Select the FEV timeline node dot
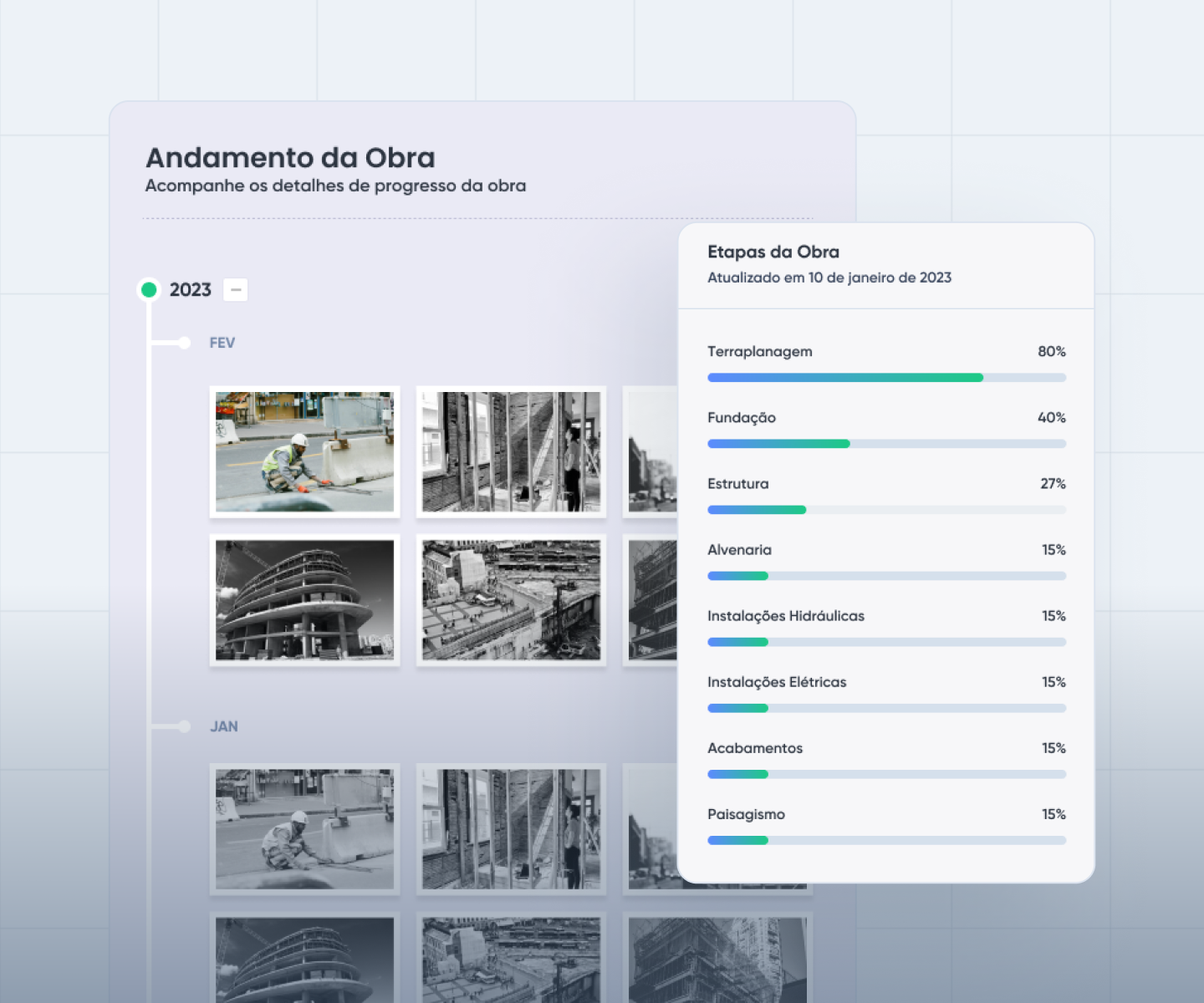The image size is (1204, 1003). coord(184,343)
